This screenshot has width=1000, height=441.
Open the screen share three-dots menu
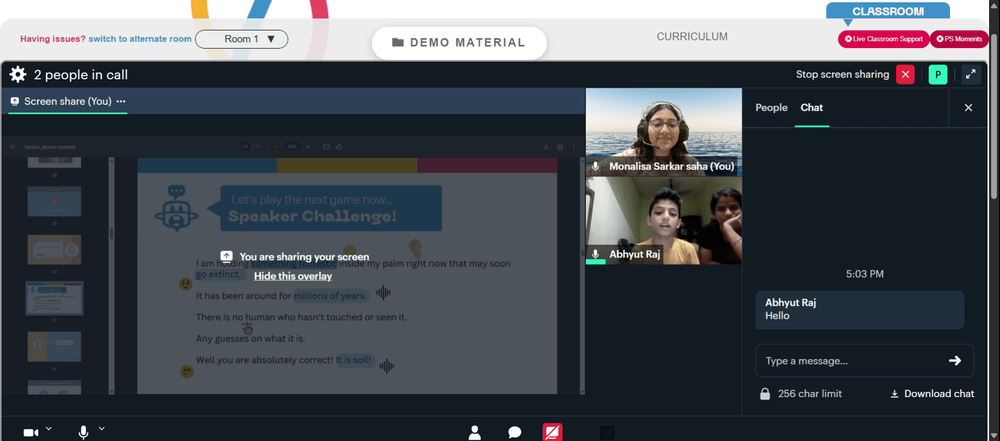tap(121, 101)
